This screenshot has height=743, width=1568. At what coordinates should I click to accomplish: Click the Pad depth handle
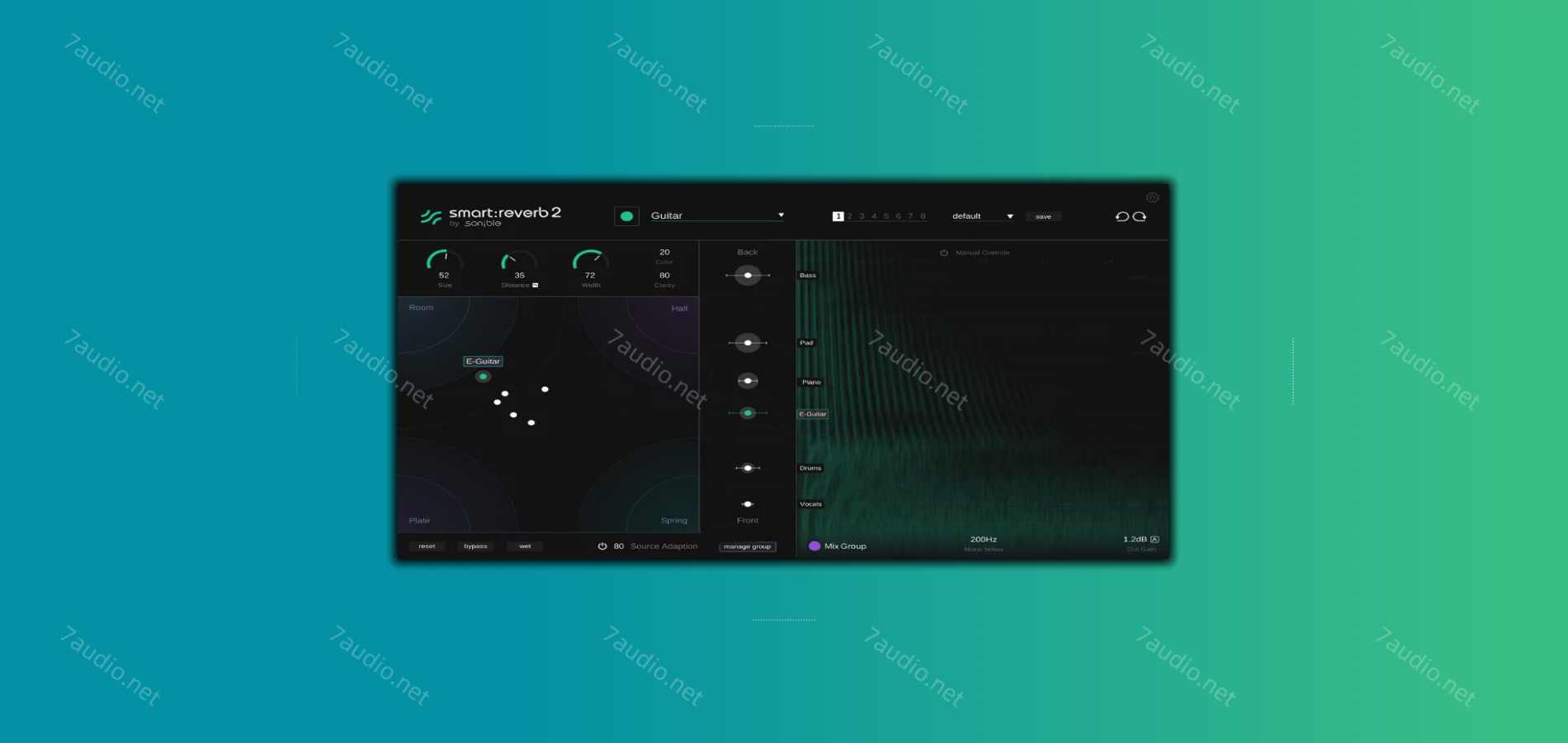click(748, 343)
